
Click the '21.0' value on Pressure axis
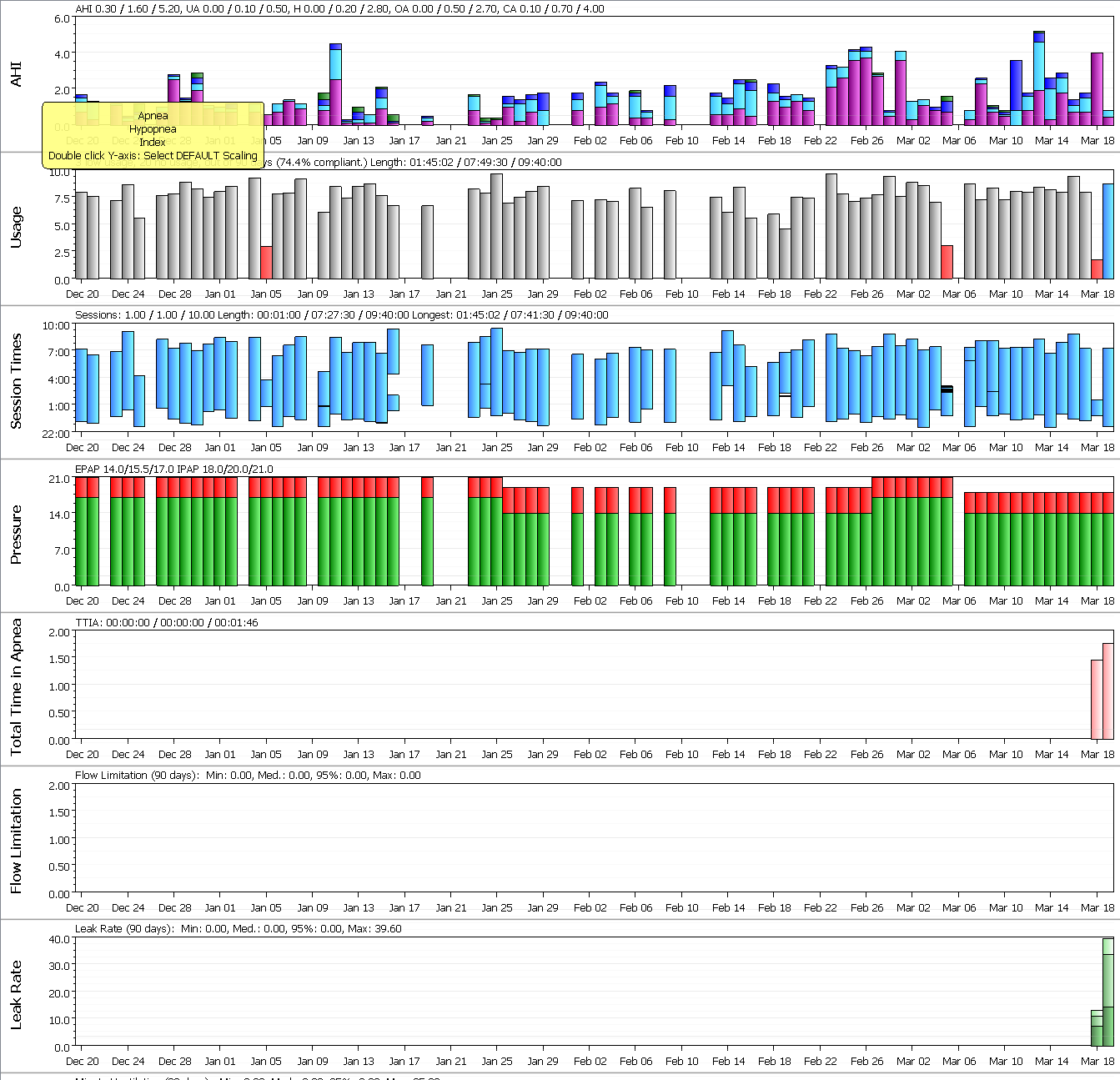[59, 480]
